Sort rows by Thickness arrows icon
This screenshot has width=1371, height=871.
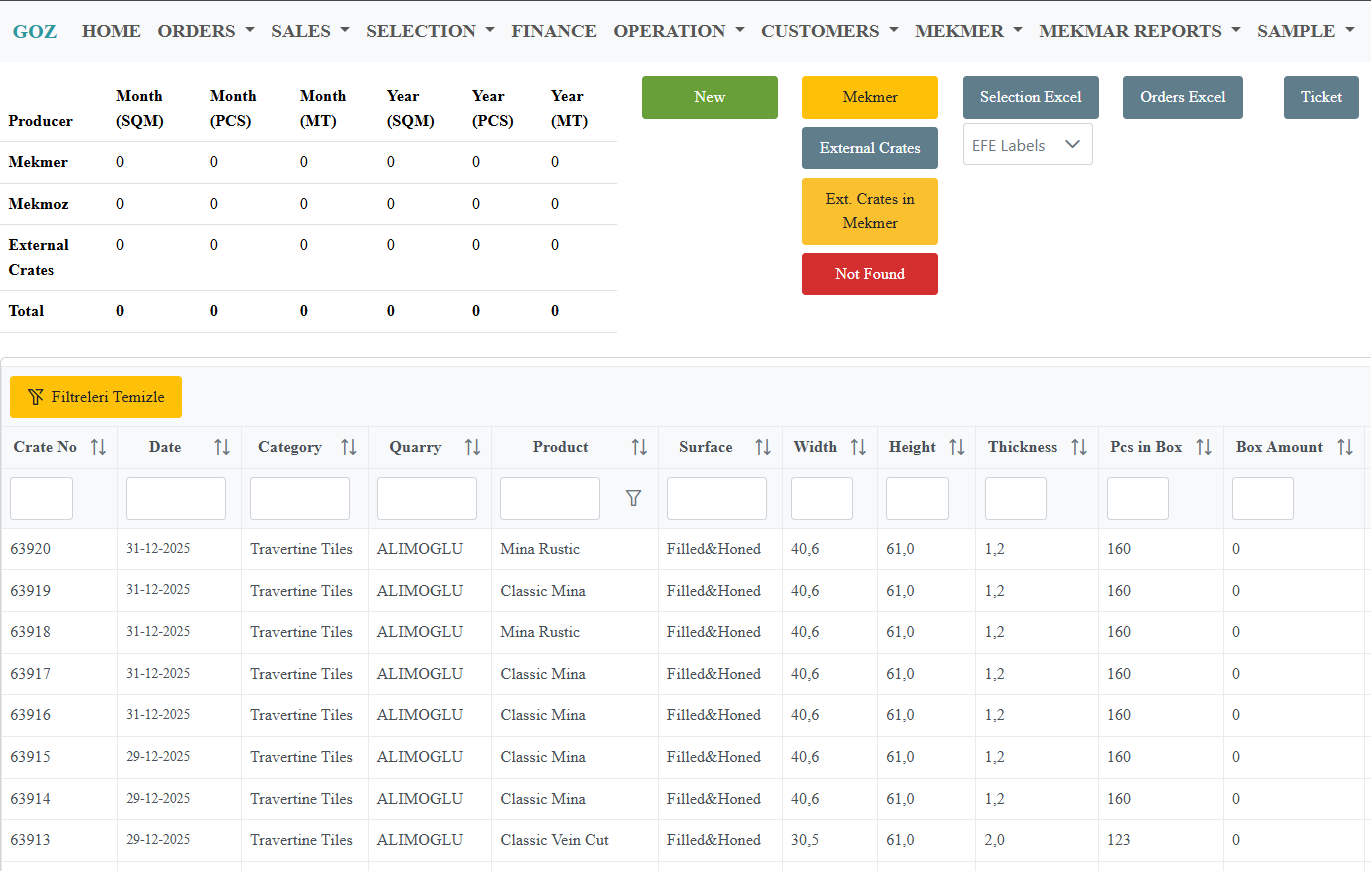[1079, 447]
